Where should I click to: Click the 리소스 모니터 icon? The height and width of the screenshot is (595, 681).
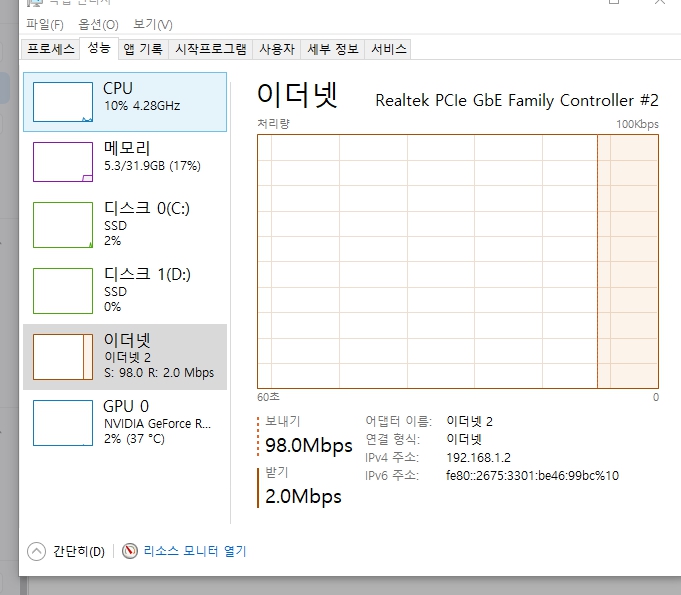[130, 551]
